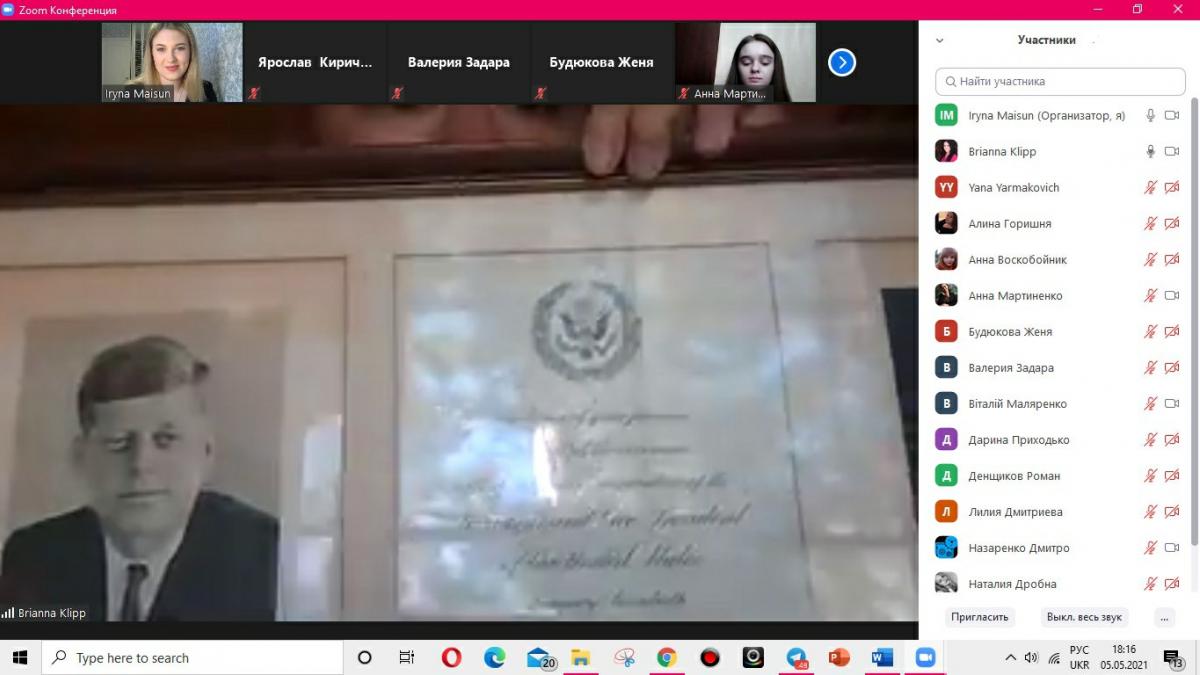Image resolution: width=1200 pixels, height=675 pixels.
Task: Click Анна Воскобойник's muted microphone icon
Action: pyautogui.click(x=1151, y=260)
